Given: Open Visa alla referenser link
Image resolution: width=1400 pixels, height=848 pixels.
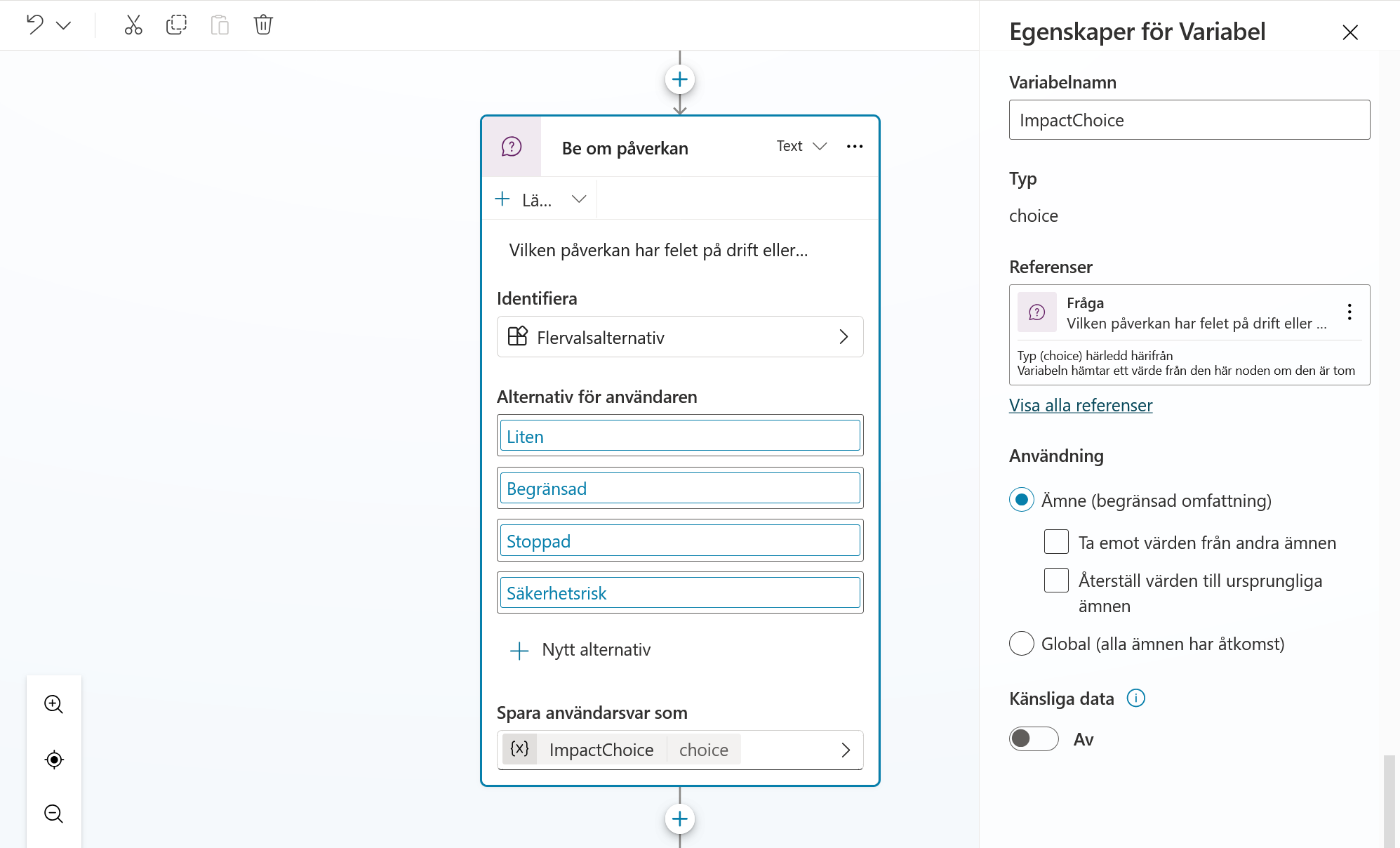Looking at the screenshot, I should point(1080,405).
